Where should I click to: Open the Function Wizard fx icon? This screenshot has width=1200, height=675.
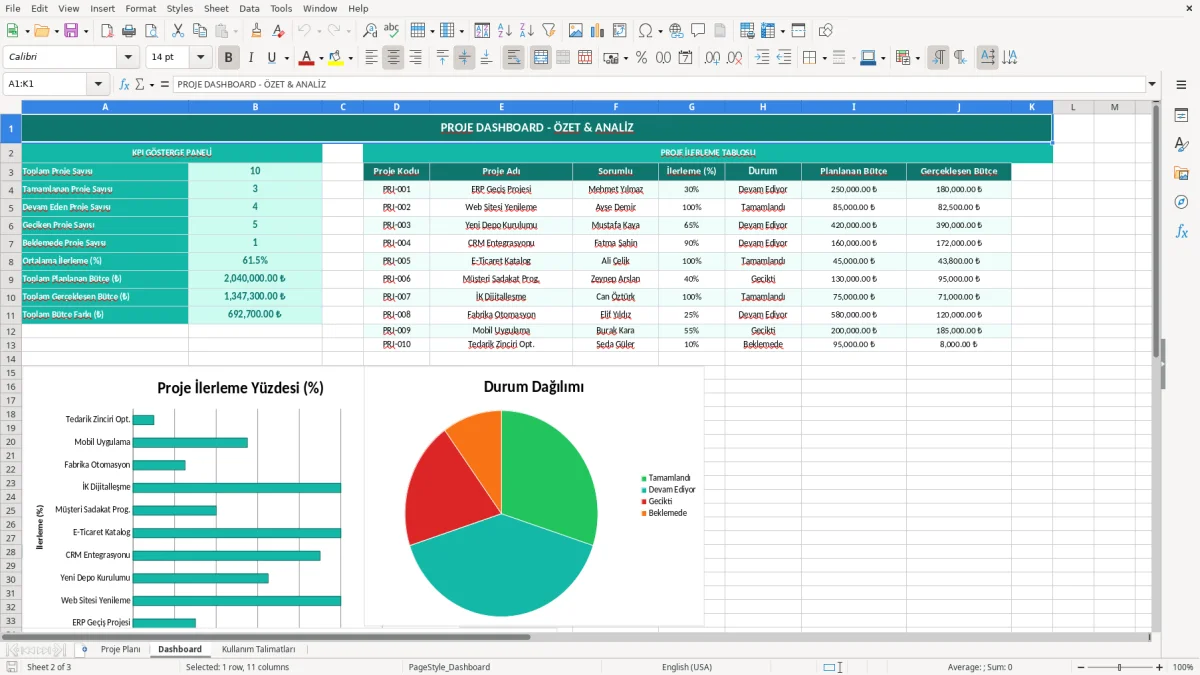pyautogui.click(x=125, y=85)
